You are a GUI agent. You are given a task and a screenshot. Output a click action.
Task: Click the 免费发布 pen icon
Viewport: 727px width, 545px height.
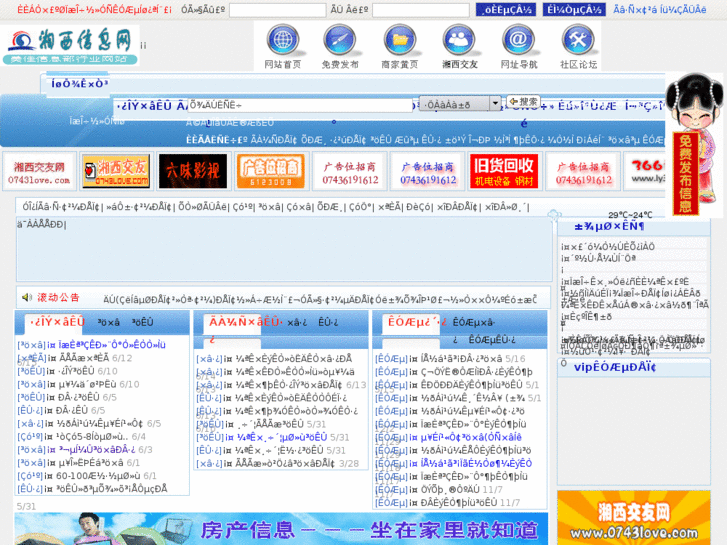tap(340, 40)
